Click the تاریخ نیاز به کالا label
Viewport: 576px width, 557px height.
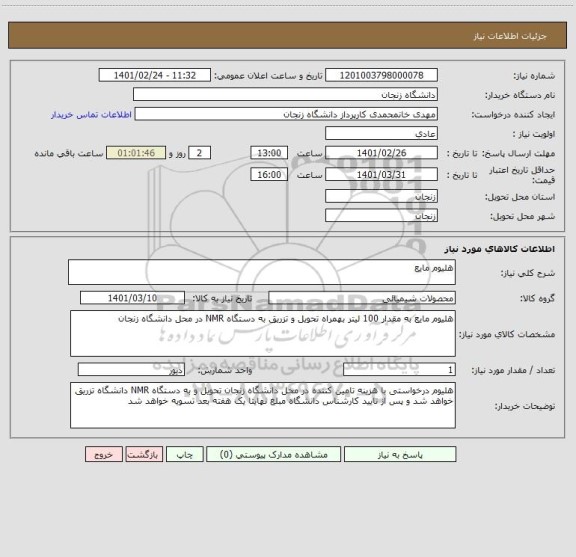pyautogui.click(x=222, y=298)
